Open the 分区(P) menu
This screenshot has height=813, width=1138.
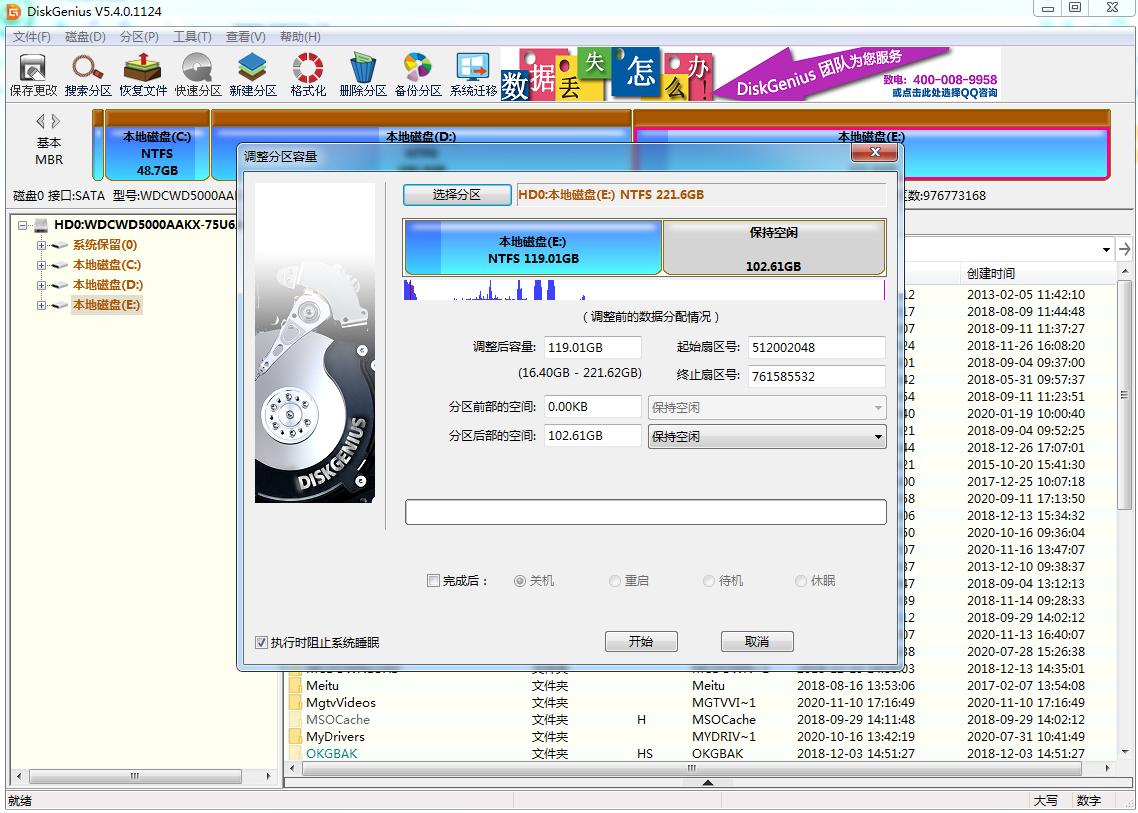139,36
